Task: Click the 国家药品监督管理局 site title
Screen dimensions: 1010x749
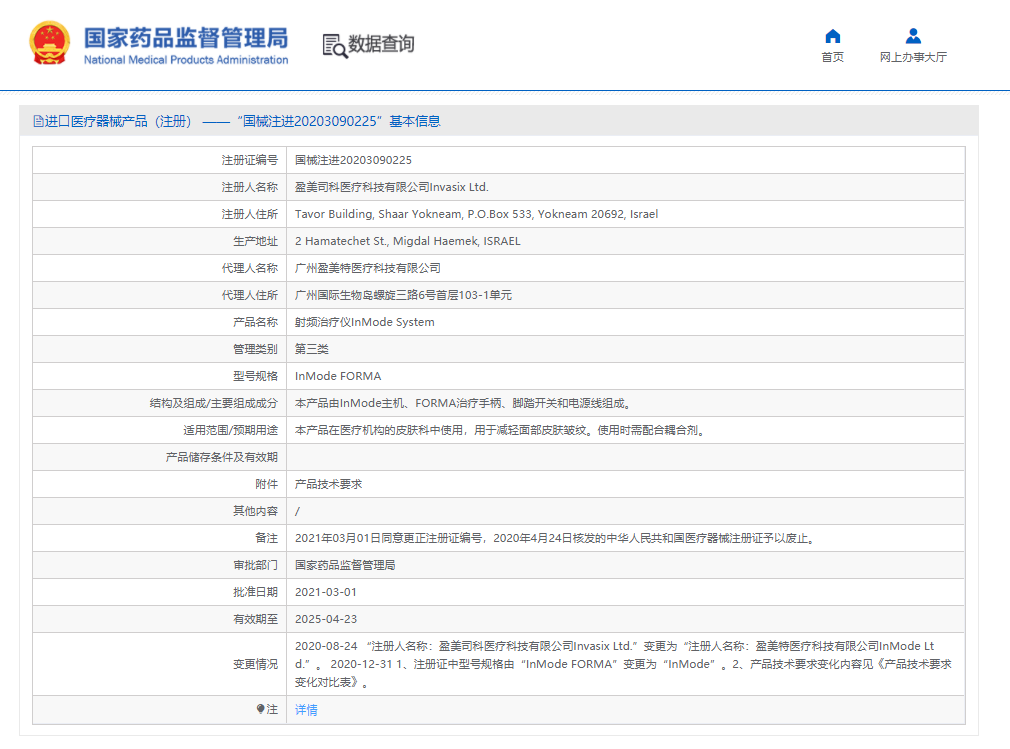Action: click(x=186, y=38)
